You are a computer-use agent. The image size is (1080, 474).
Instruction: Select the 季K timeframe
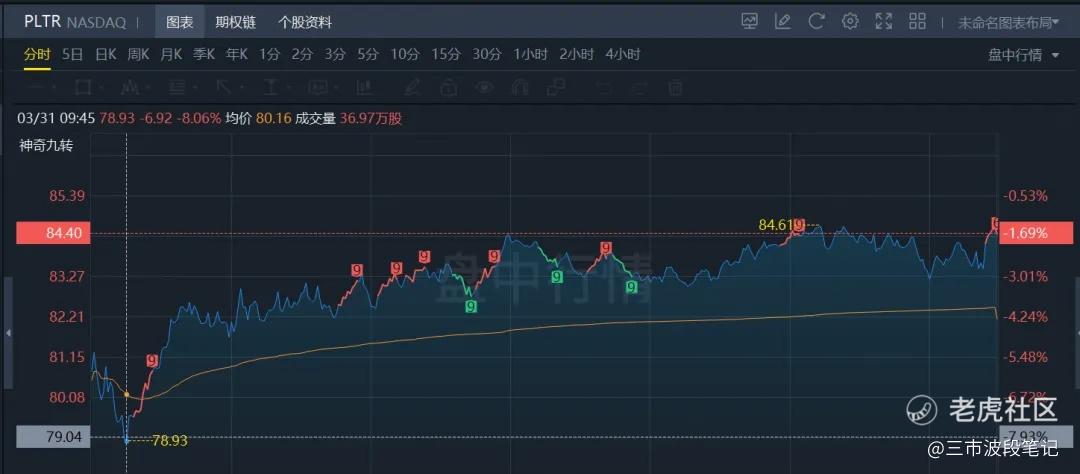click(x=203, y=54)
